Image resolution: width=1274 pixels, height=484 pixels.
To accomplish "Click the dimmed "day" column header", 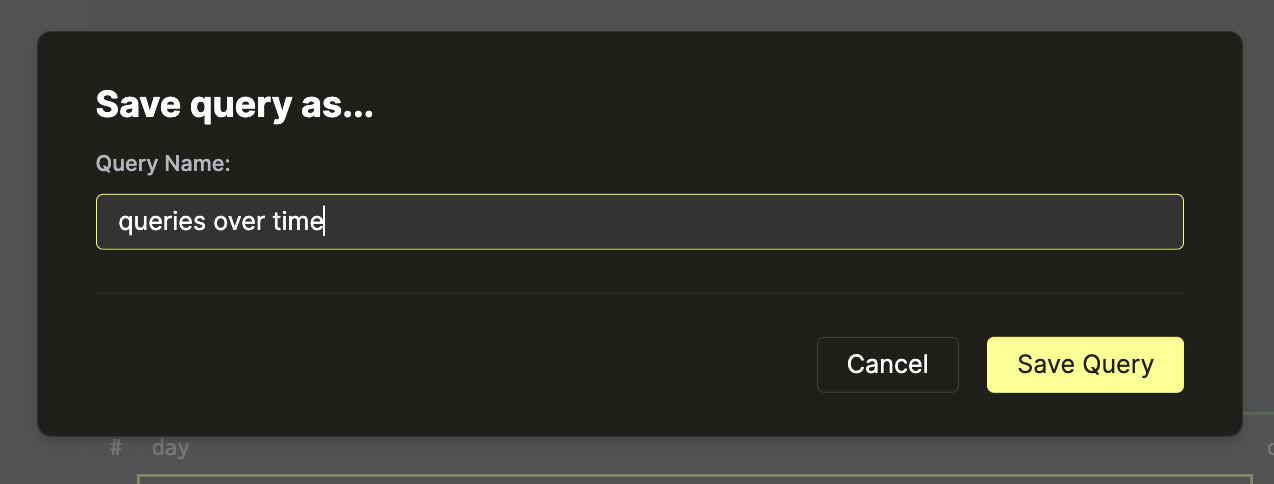I will tap(170, 448).
